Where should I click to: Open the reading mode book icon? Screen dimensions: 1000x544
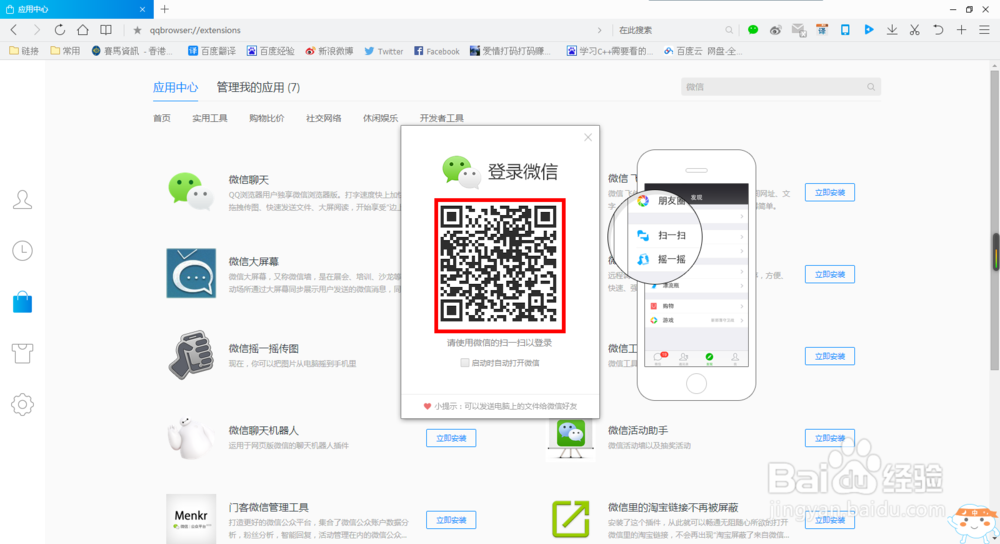pyautogui.click(x=106, y=30)
